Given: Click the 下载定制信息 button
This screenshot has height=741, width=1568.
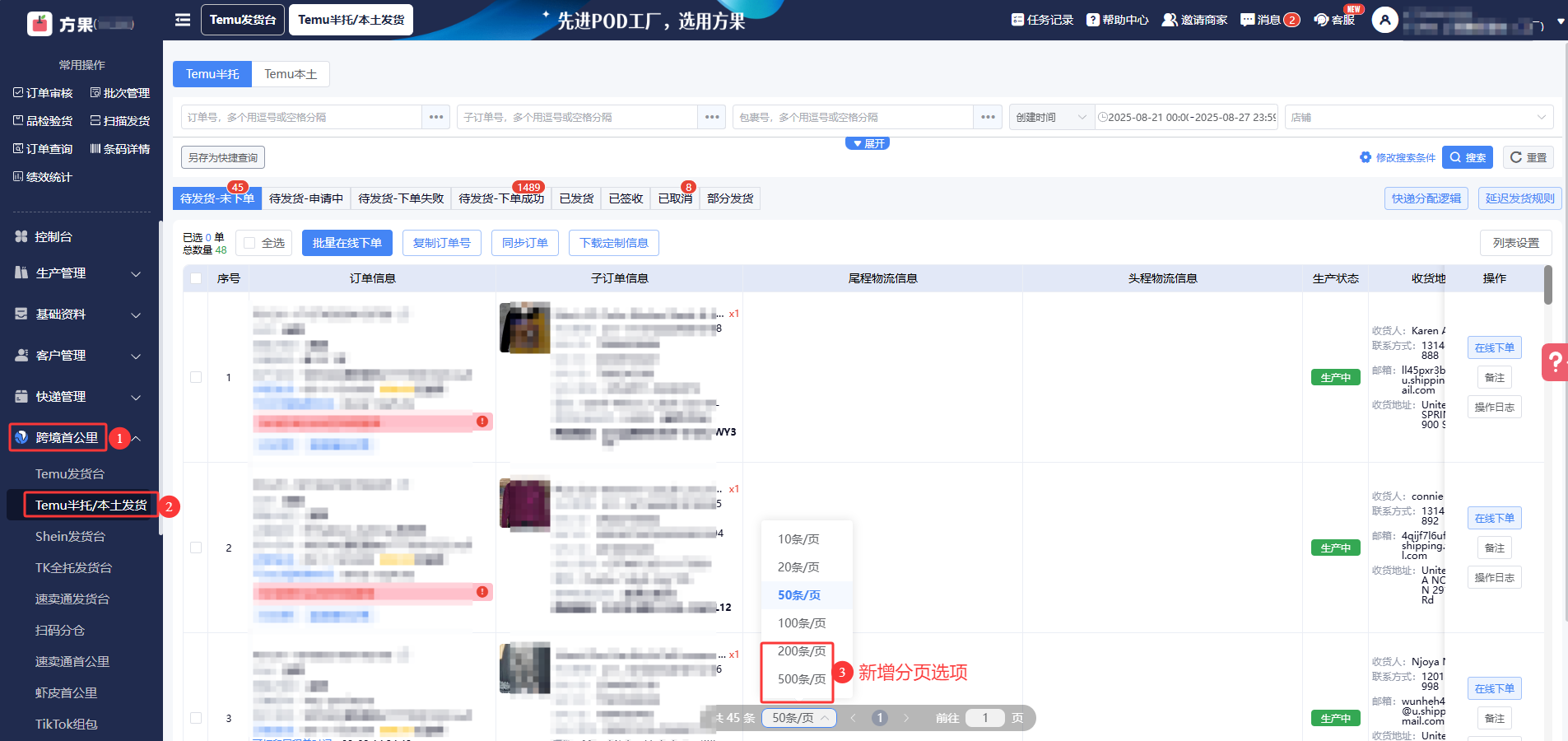Looking at the screenshot, I should 614,243.
